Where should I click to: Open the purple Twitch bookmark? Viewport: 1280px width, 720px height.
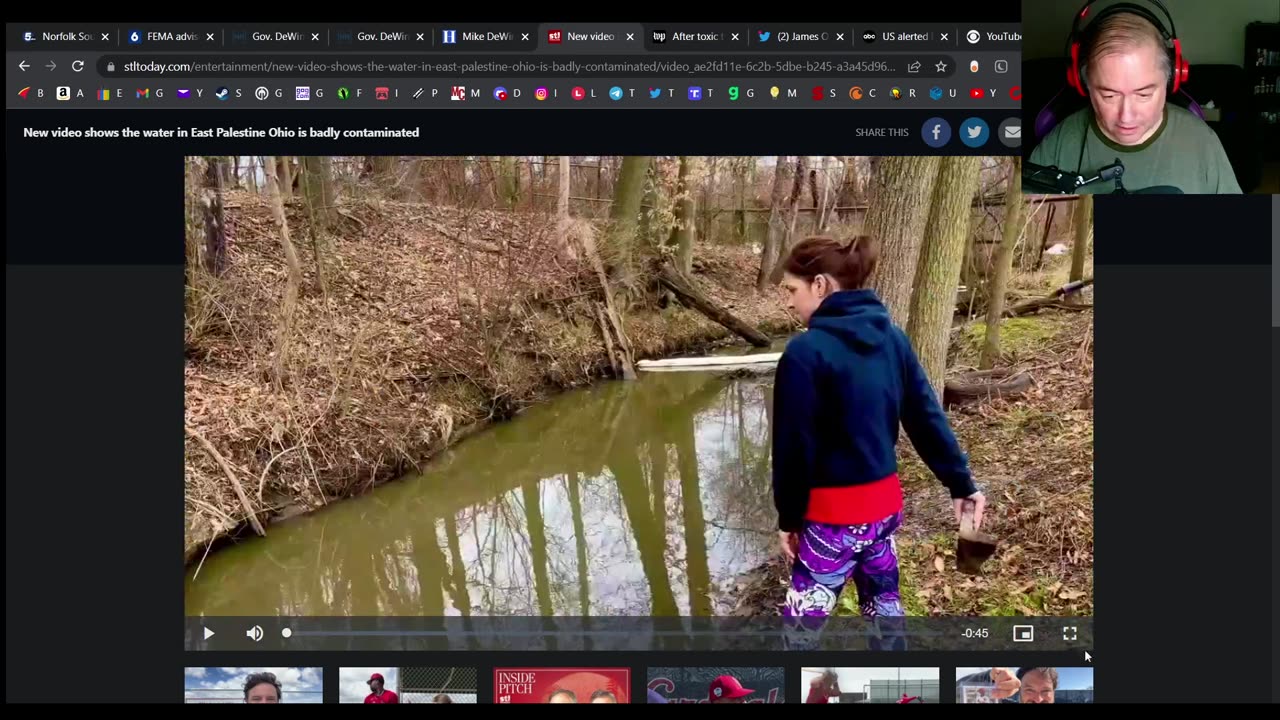[x=700, y=93]
